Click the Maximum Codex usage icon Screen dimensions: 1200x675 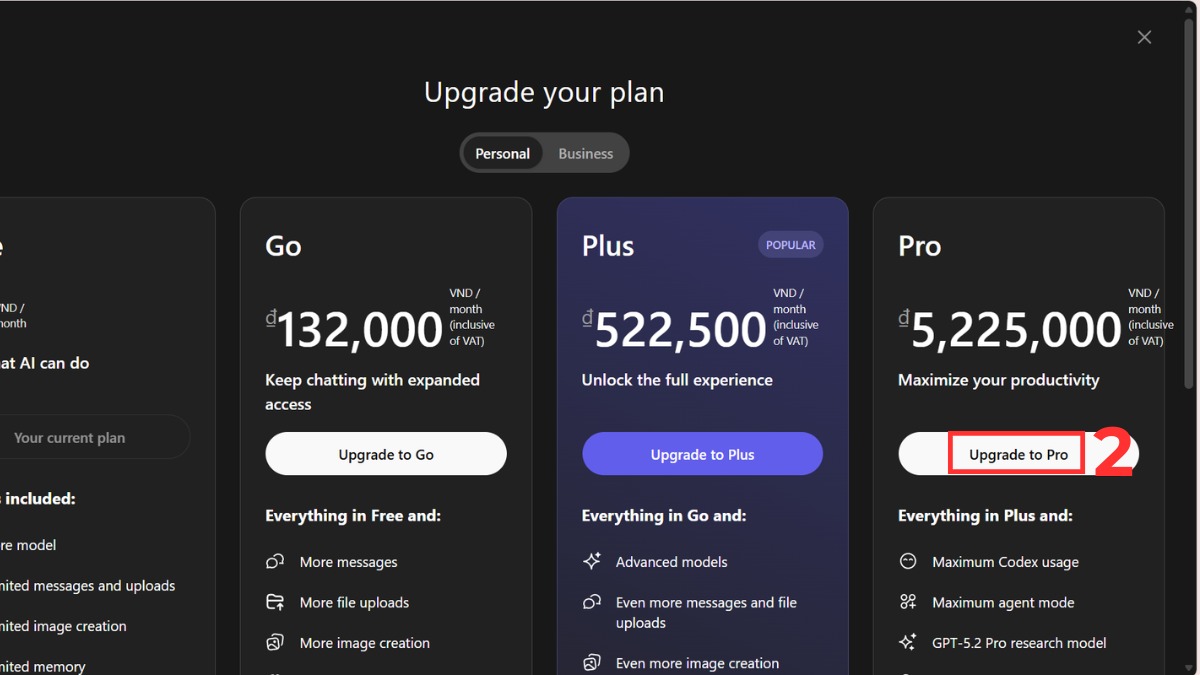click(x=908, y=562)
